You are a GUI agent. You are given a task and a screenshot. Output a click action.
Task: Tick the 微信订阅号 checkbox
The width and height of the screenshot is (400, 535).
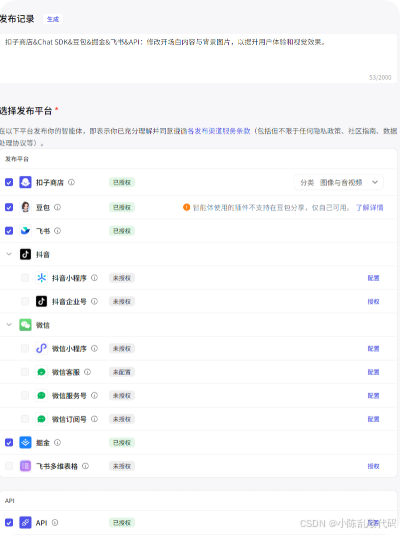(x=25, y=419)
